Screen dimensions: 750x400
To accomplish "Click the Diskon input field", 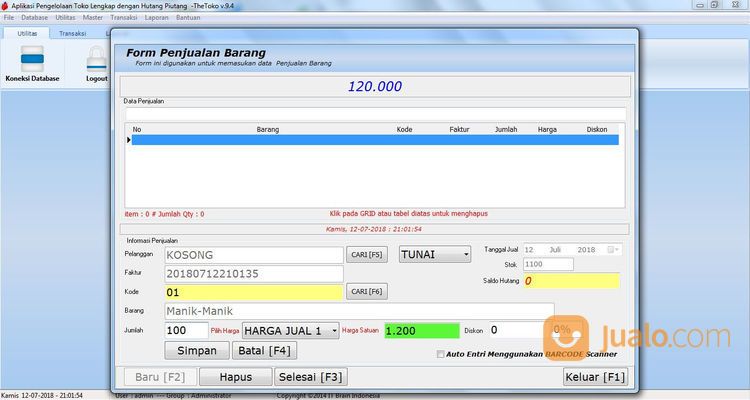I will coord(517,330).
